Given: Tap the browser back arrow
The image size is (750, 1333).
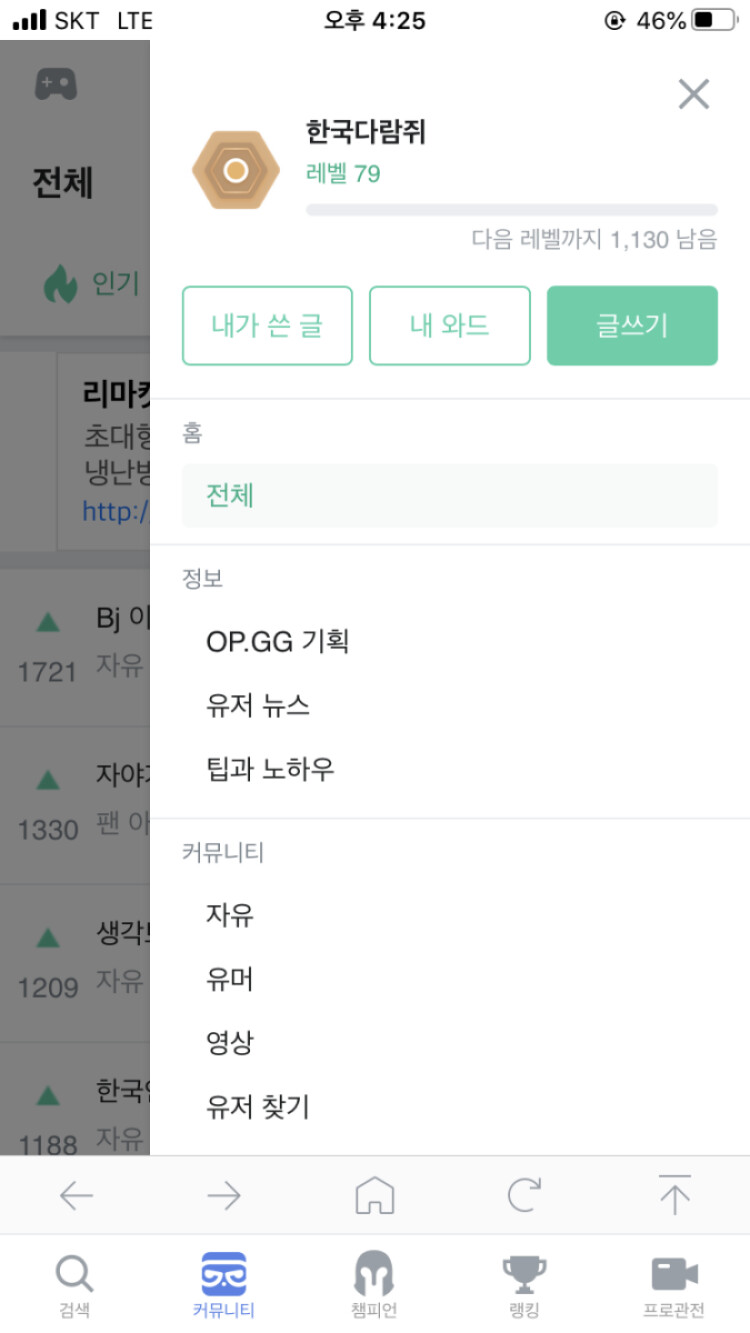Looking at the screenshot, I should 76,1195.
